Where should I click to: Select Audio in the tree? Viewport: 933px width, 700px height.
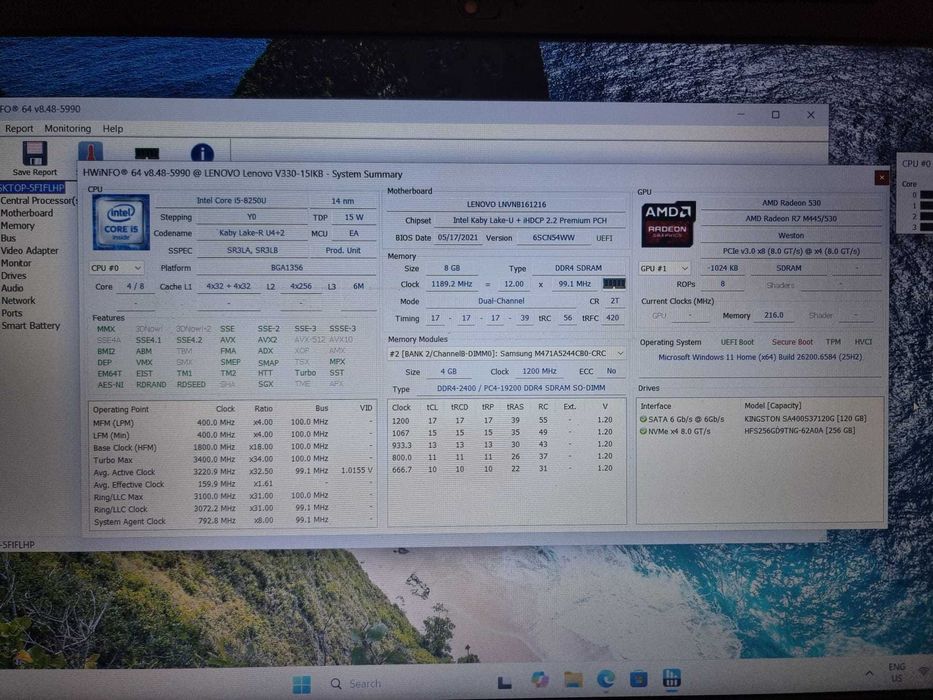click(12, 288)
